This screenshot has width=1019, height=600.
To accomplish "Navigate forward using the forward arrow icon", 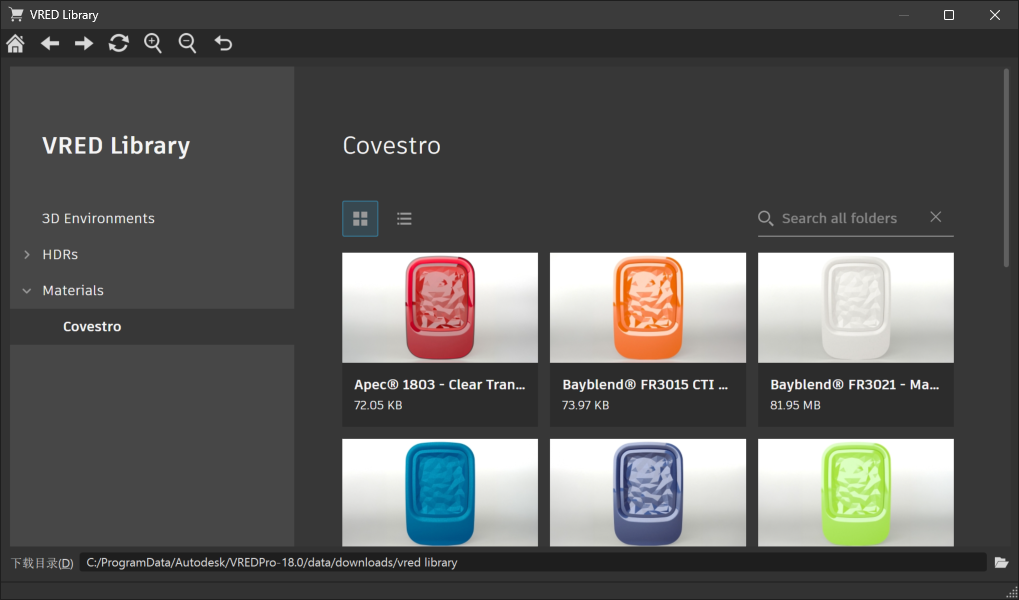I will [84, 43].
